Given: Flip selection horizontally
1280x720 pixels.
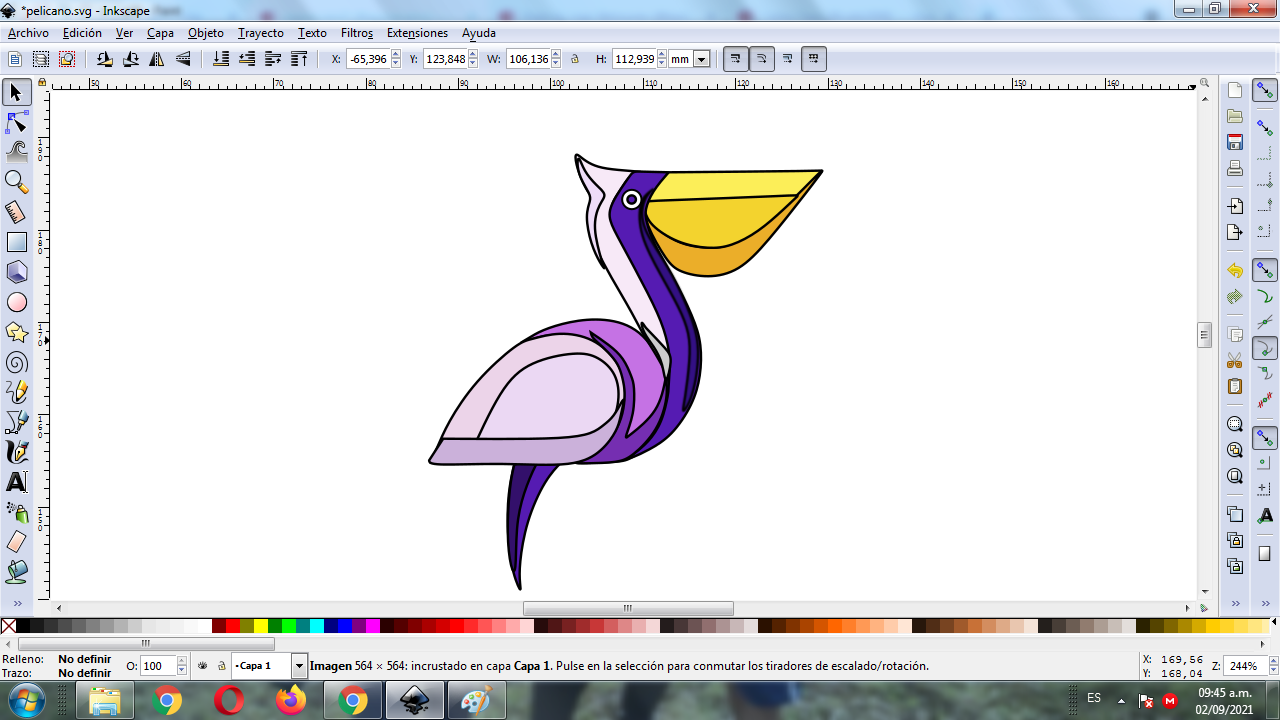Looking at the screenshot, I should point(157,59).
